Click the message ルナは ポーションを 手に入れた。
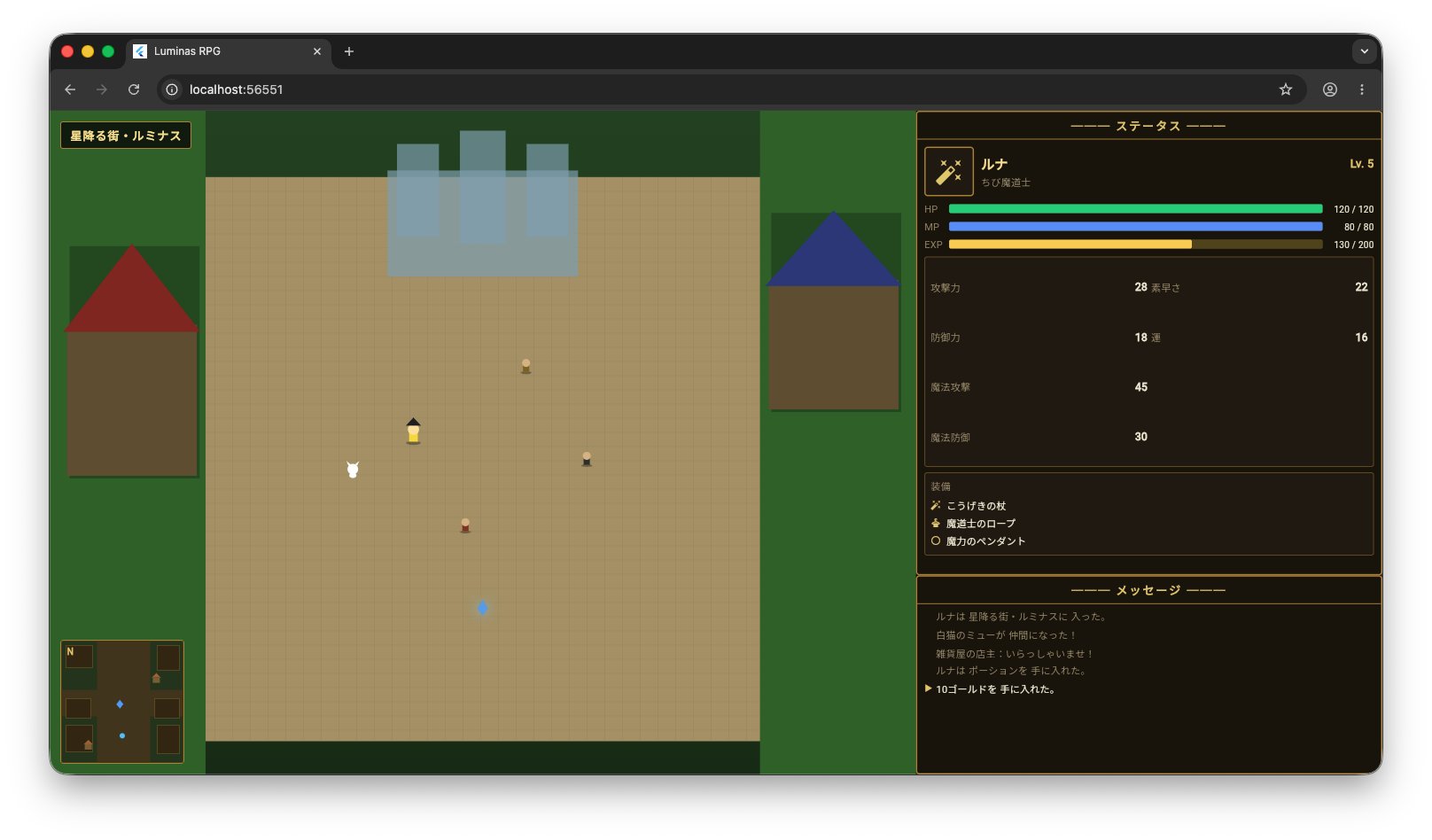This screenshot has height=840, width=1432. [1011, 671]
